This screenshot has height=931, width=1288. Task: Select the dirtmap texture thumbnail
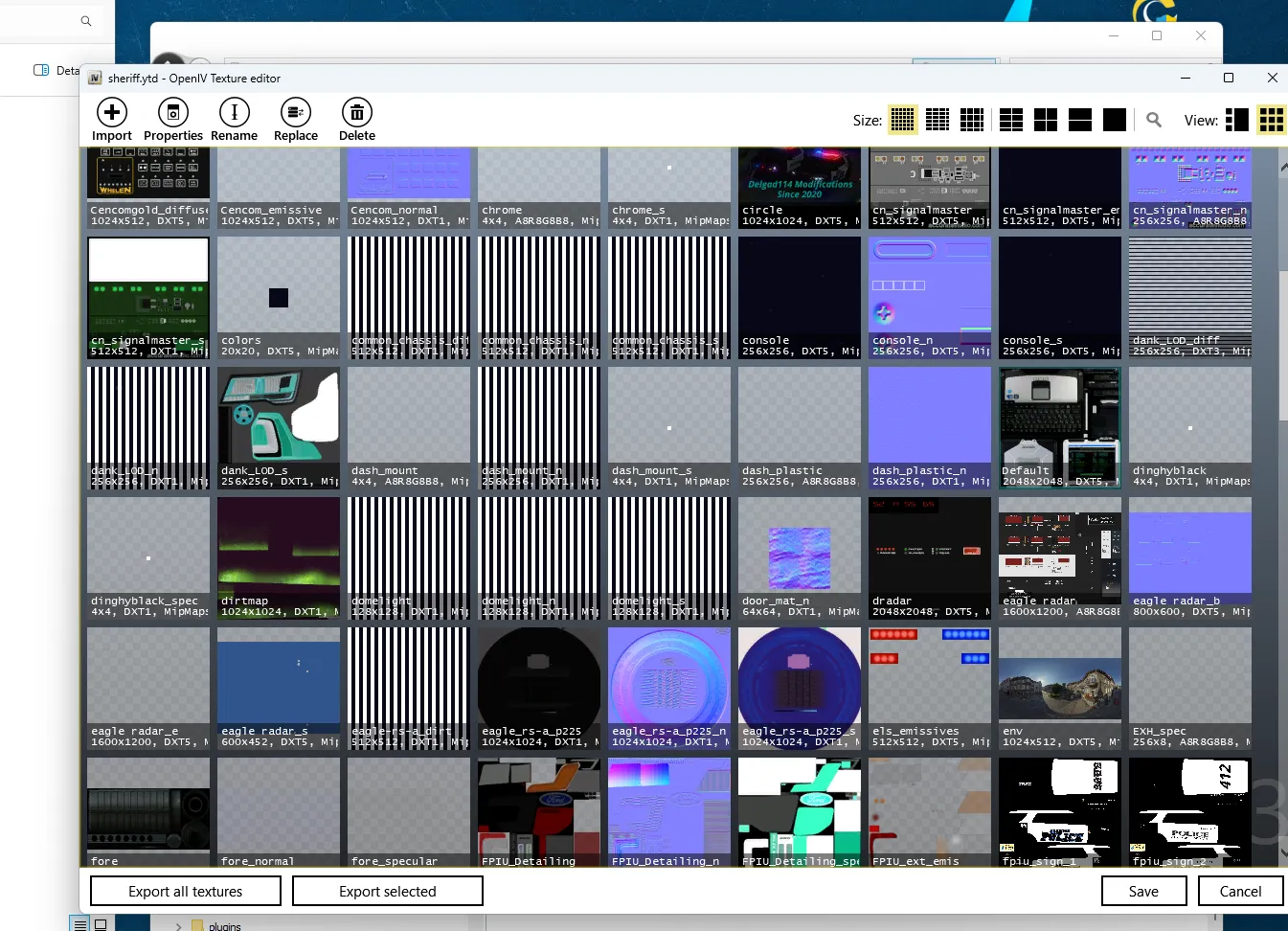tap(279, 552)
